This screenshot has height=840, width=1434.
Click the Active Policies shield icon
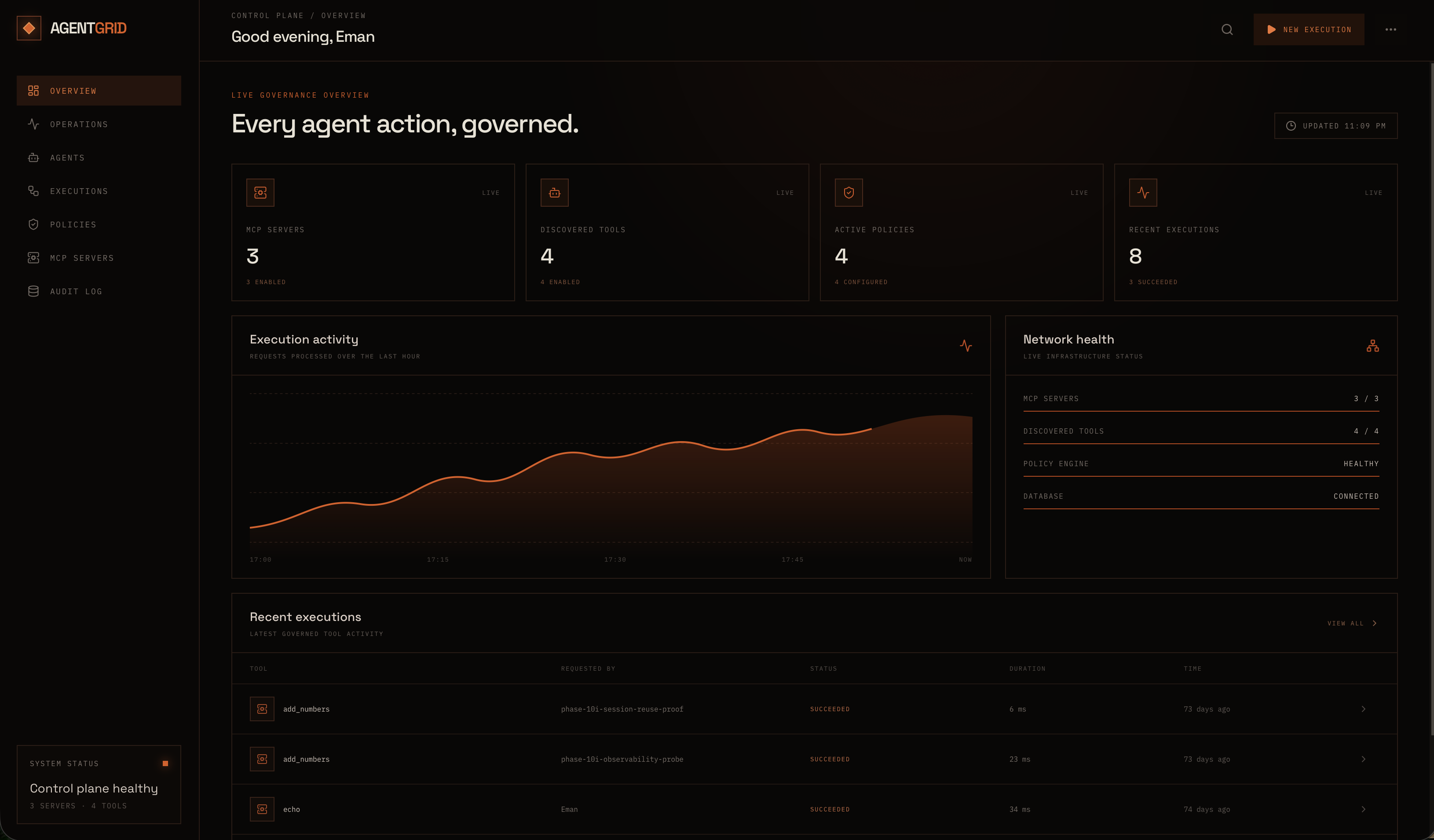(x=849, y=192)
